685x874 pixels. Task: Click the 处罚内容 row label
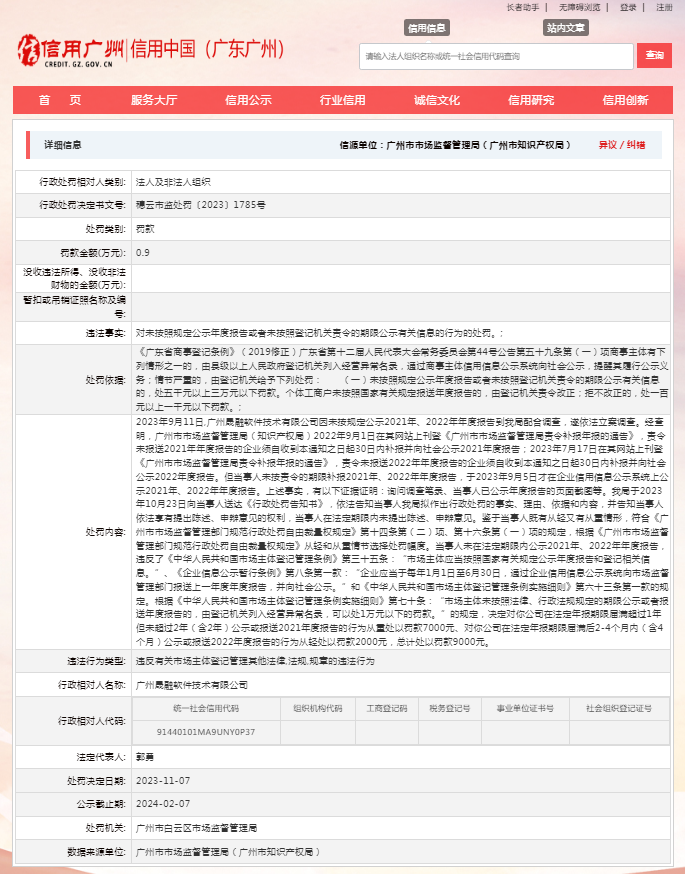pyautogui.click(x=105, y=532)
